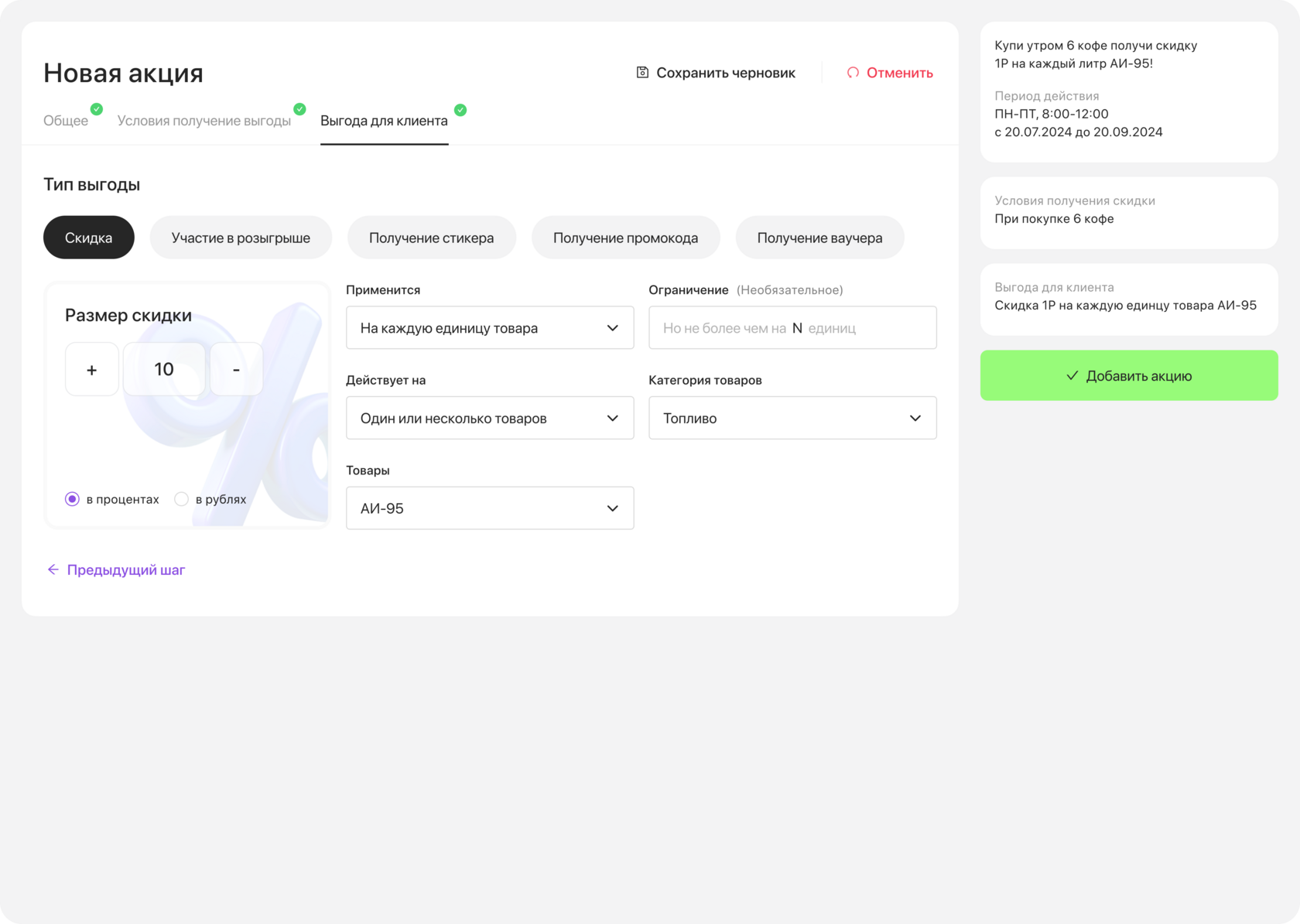Click the save draft floppy icon

click(x=642, y=73)
